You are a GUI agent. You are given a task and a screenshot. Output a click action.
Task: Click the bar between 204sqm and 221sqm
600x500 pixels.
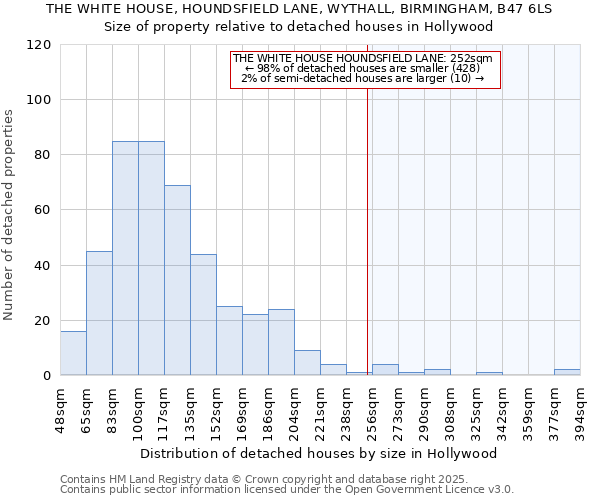(307, 363)
